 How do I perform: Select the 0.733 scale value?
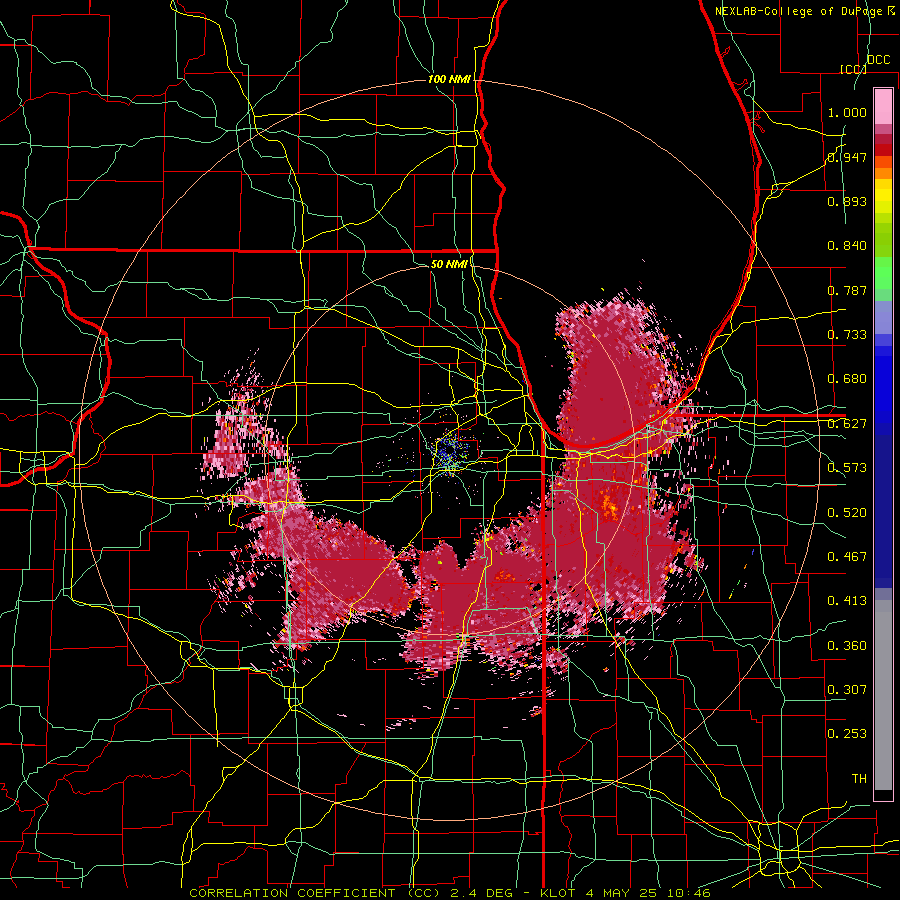[847, 335]
